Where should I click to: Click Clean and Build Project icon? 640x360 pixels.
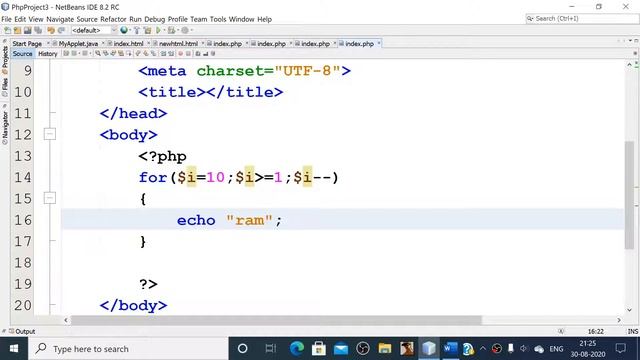(x=147, y=30)
